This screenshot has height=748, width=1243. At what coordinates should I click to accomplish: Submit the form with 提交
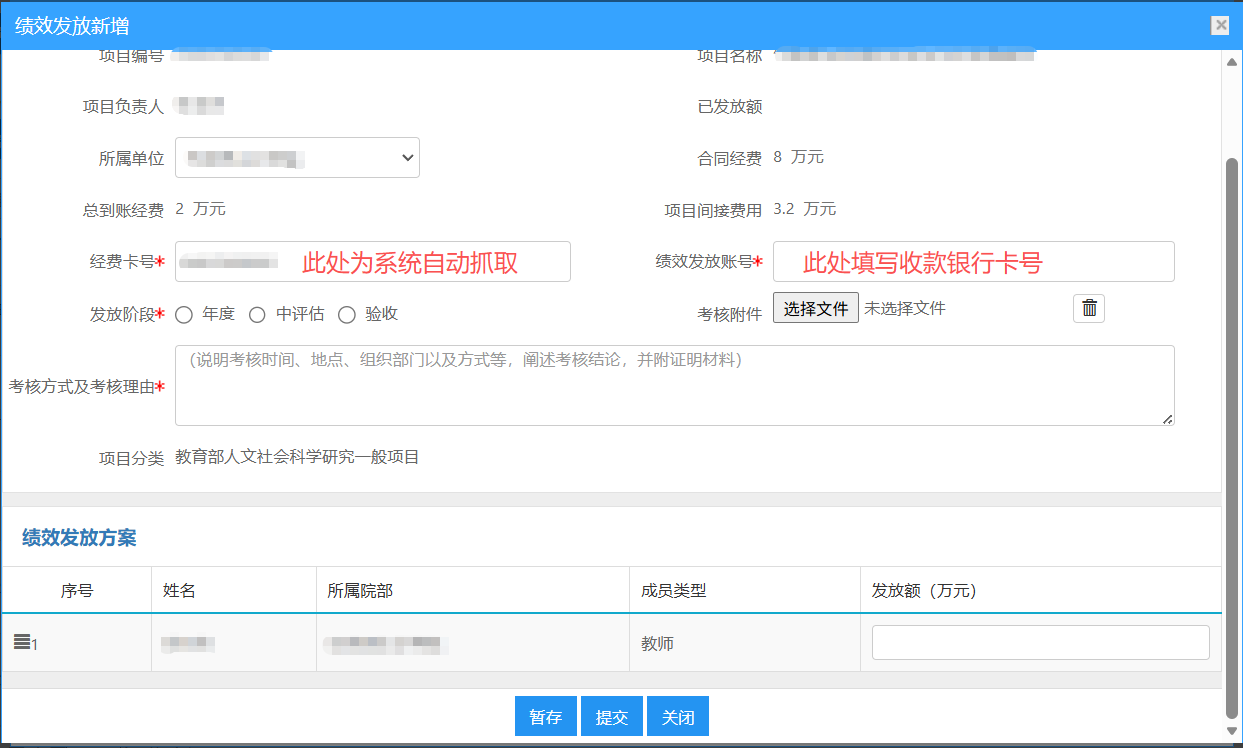[x=611, y=717]
